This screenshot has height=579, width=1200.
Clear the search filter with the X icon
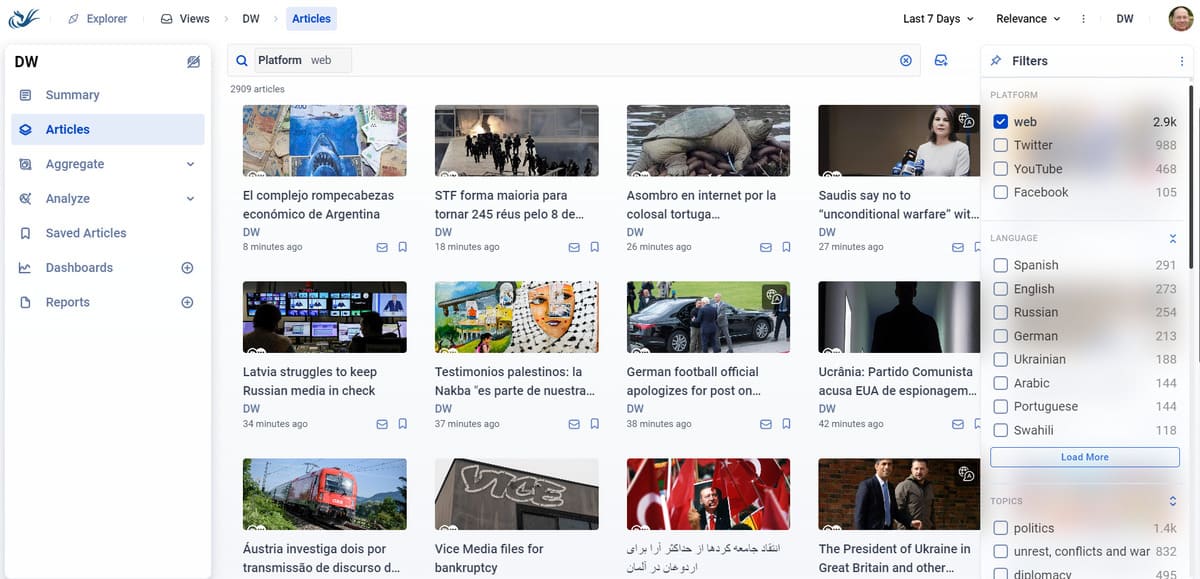pyautogui.click(x=906, y=61)
